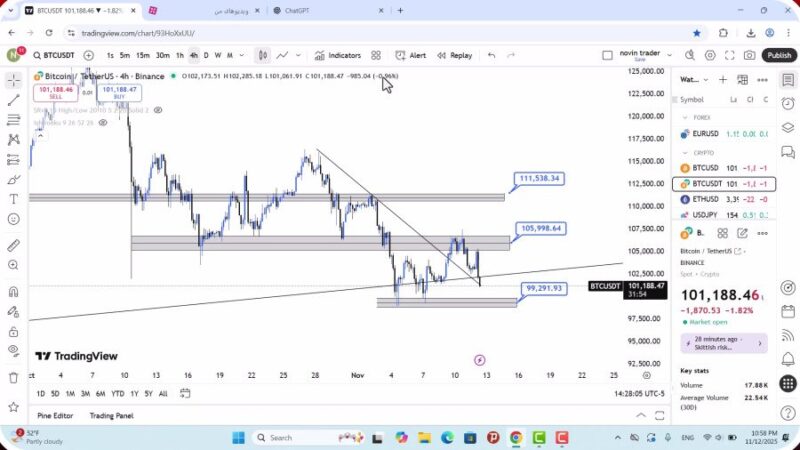
Task: Select the Text annotation tool
Action: point(13,198)
